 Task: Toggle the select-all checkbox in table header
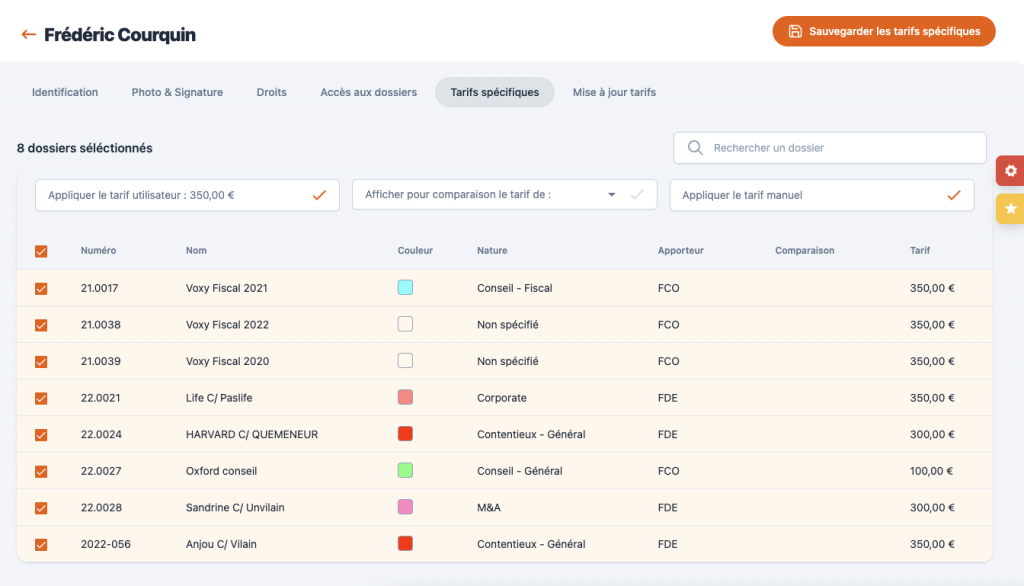41,251
